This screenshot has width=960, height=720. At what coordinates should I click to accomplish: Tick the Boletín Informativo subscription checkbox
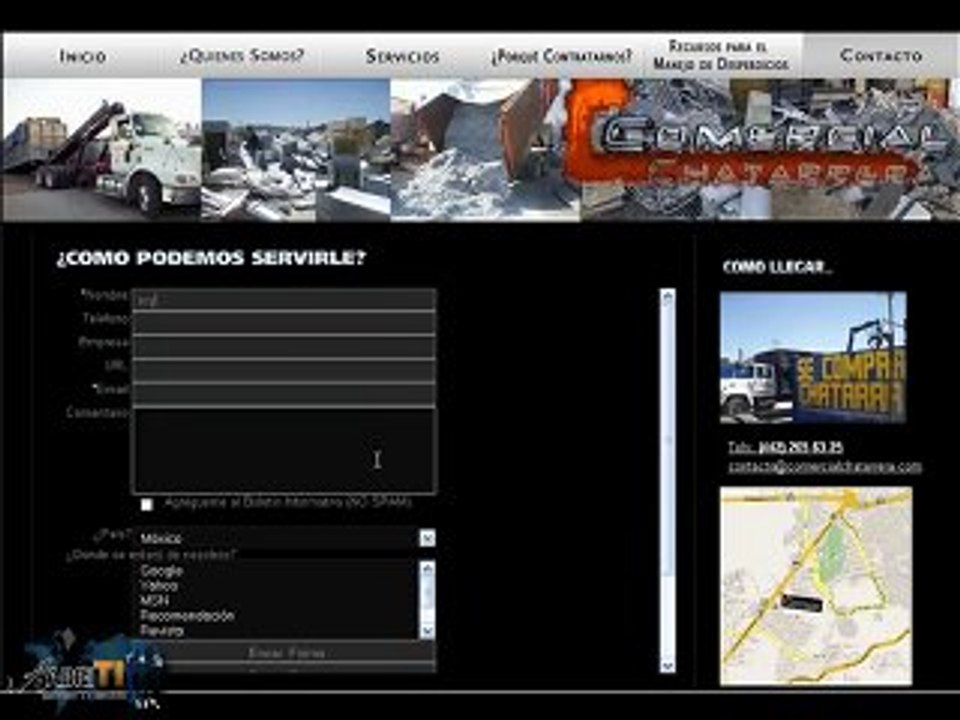146,504
